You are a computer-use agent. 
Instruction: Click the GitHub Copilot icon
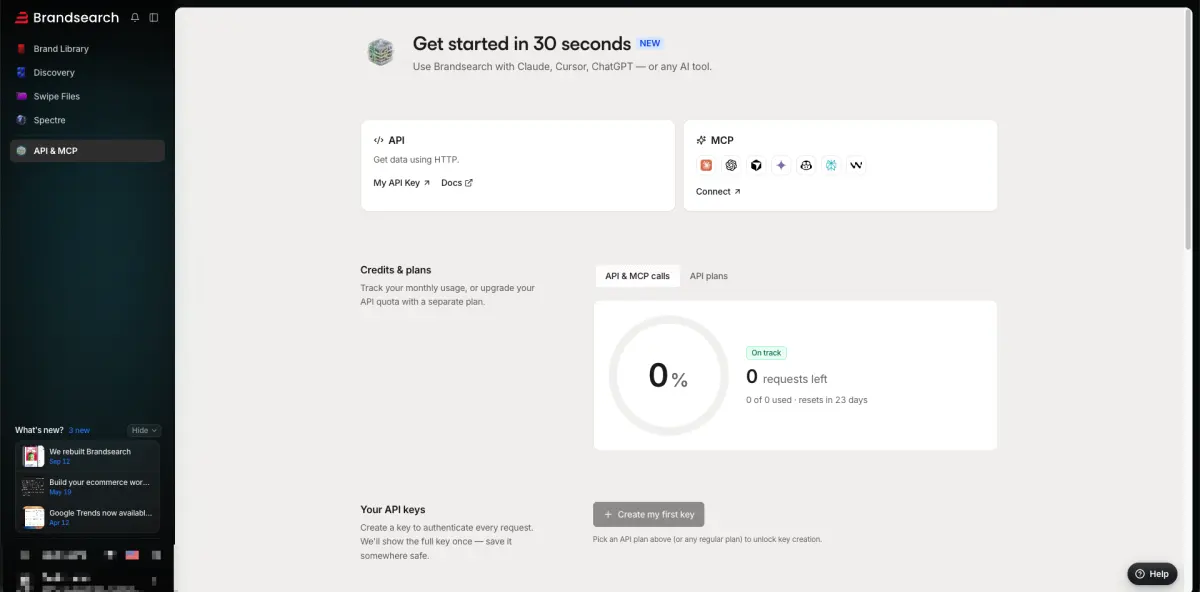coord(806,165)
